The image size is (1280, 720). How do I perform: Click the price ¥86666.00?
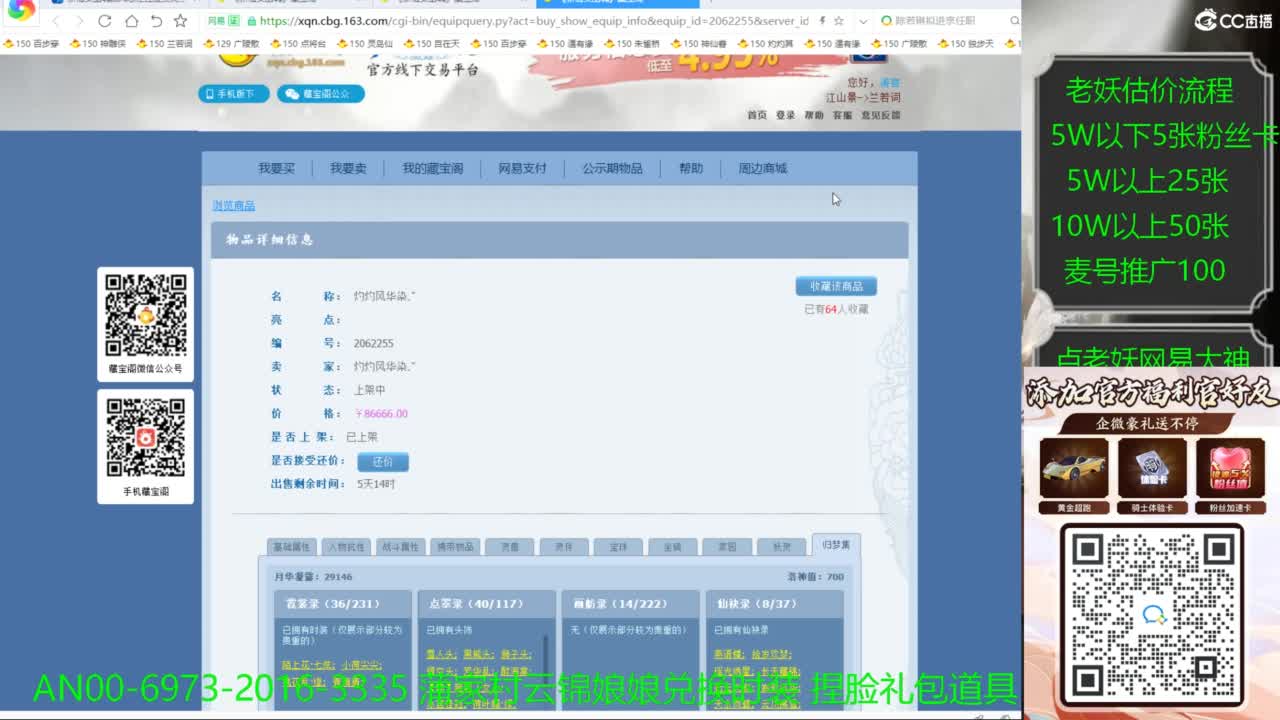tap(381, 413)
